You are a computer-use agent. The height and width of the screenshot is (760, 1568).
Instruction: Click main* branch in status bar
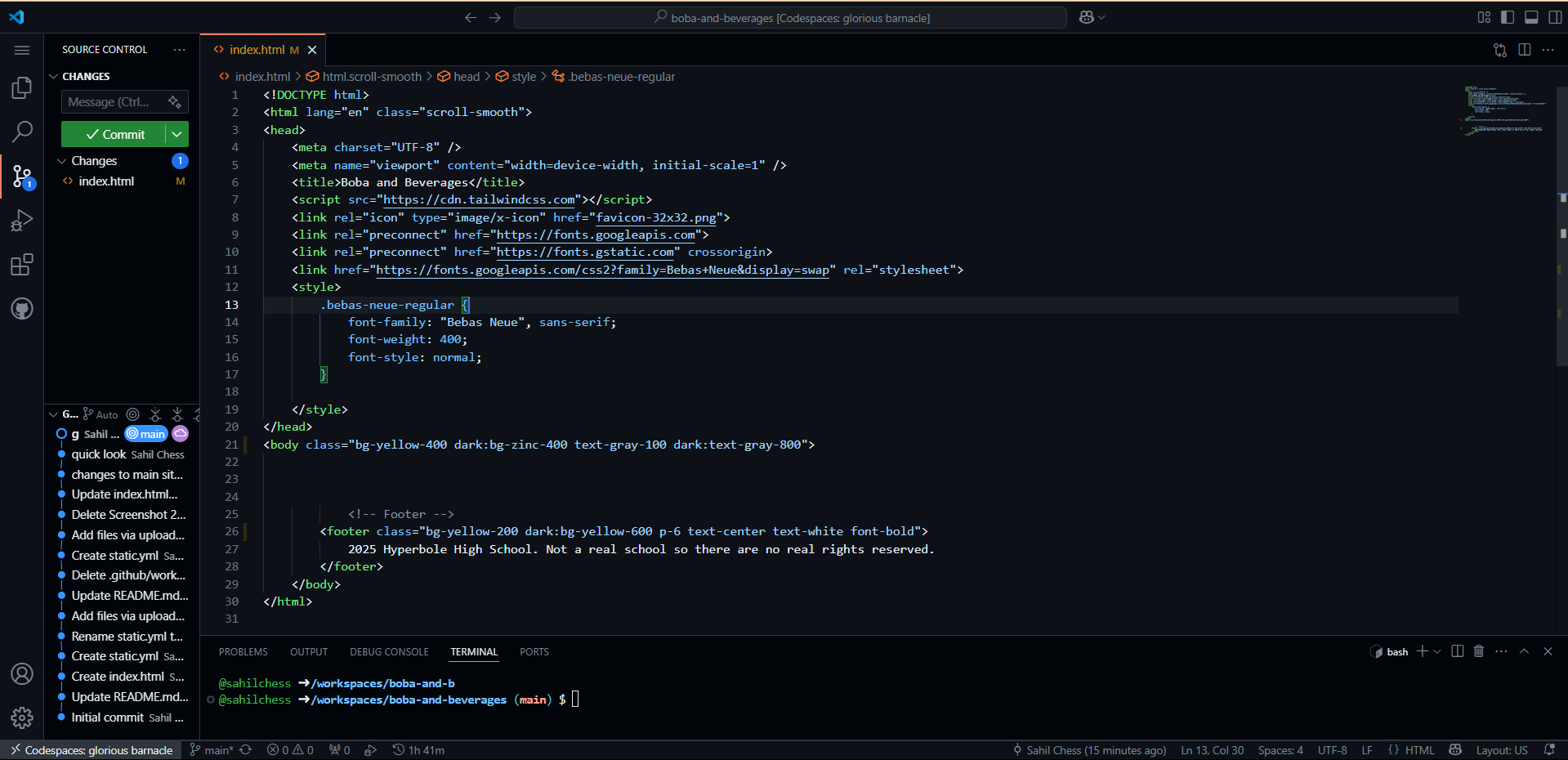point(212,750)
